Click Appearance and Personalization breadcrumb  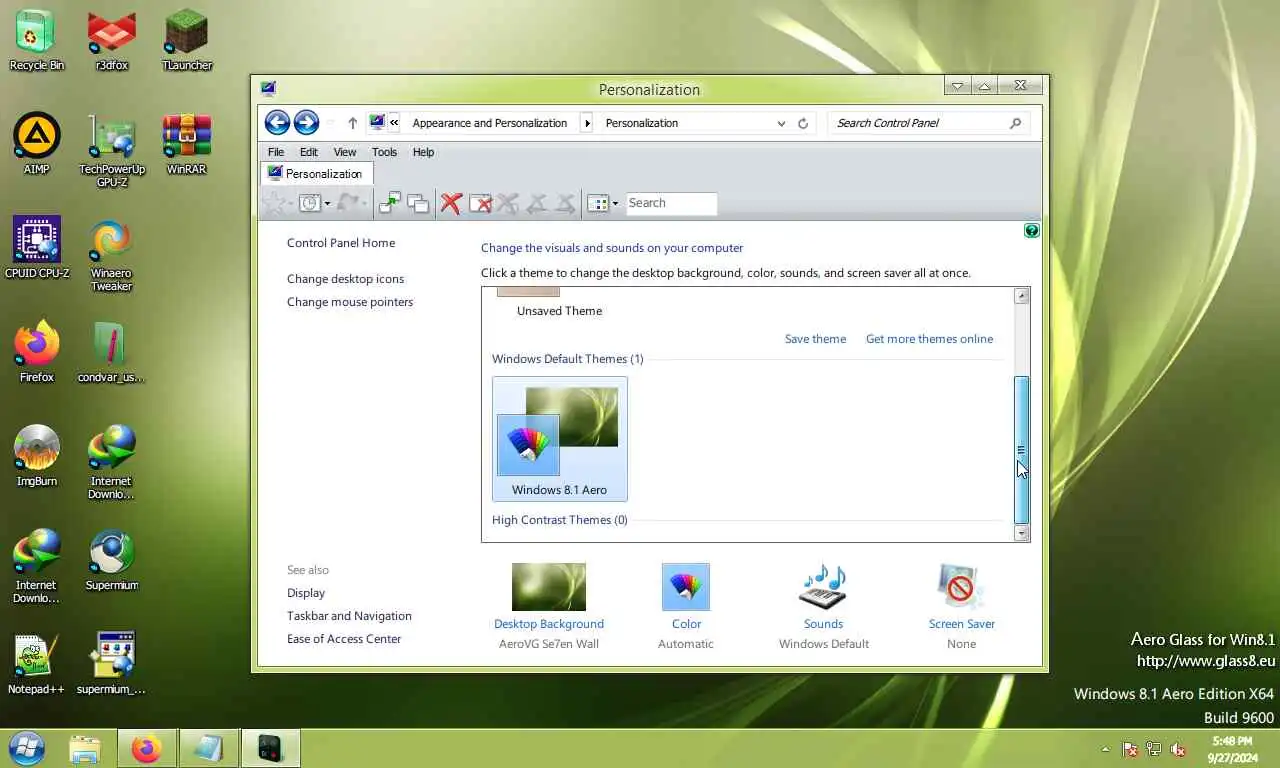click(x=490, y=123)
